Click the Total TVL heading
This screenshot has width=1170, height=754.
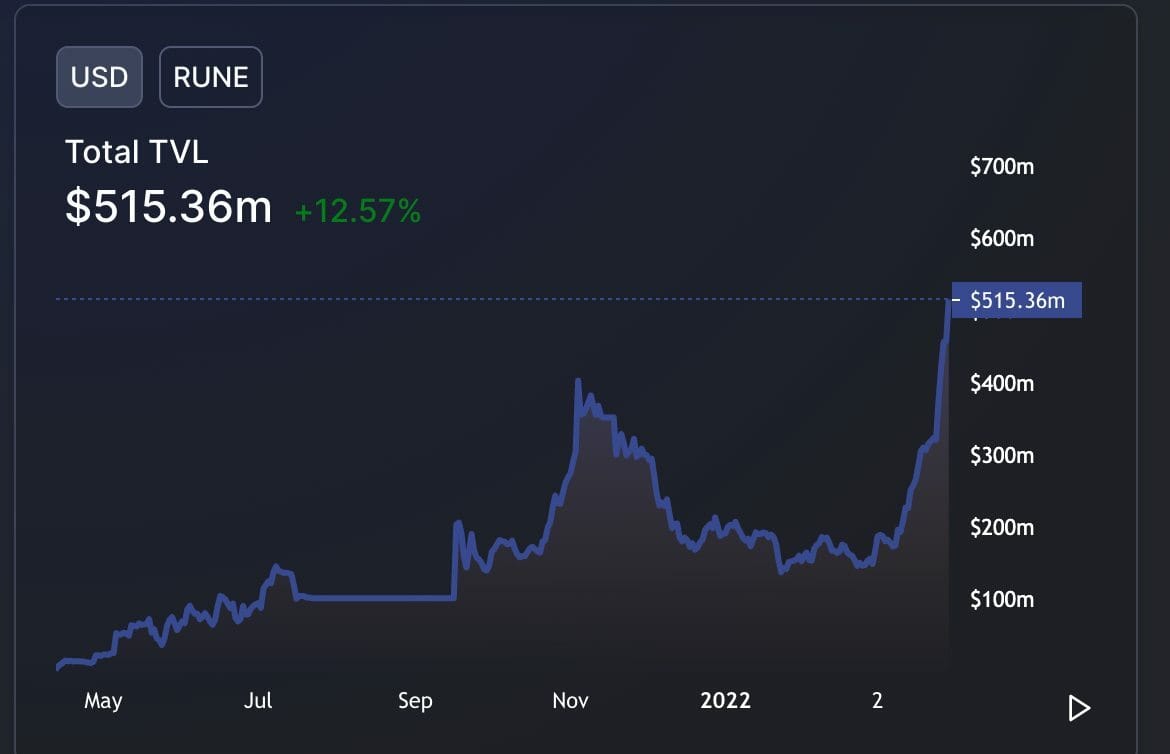point(137,152)
